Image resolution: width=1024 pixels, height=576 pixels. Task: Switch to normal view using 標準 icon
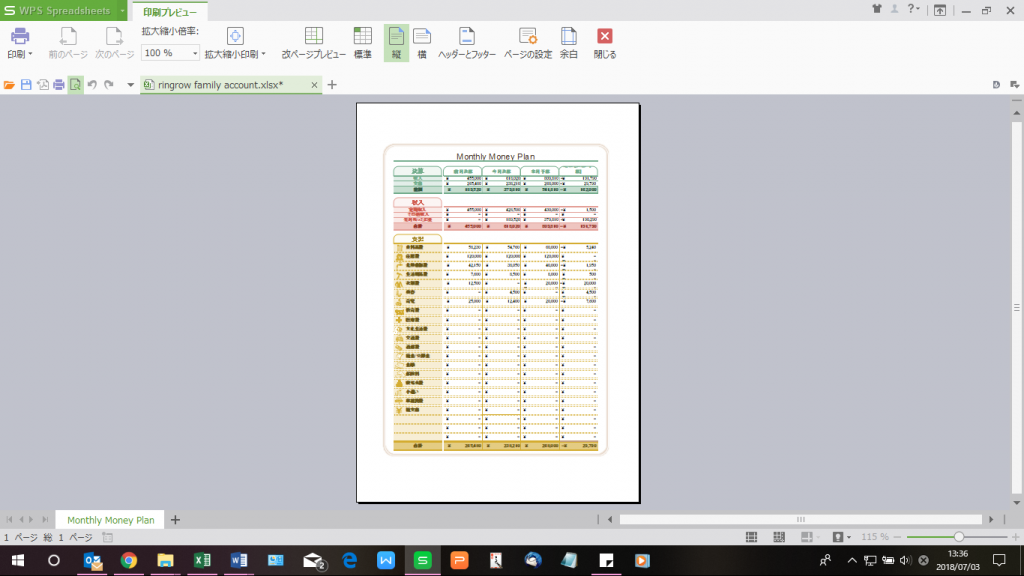pos(362,40)
